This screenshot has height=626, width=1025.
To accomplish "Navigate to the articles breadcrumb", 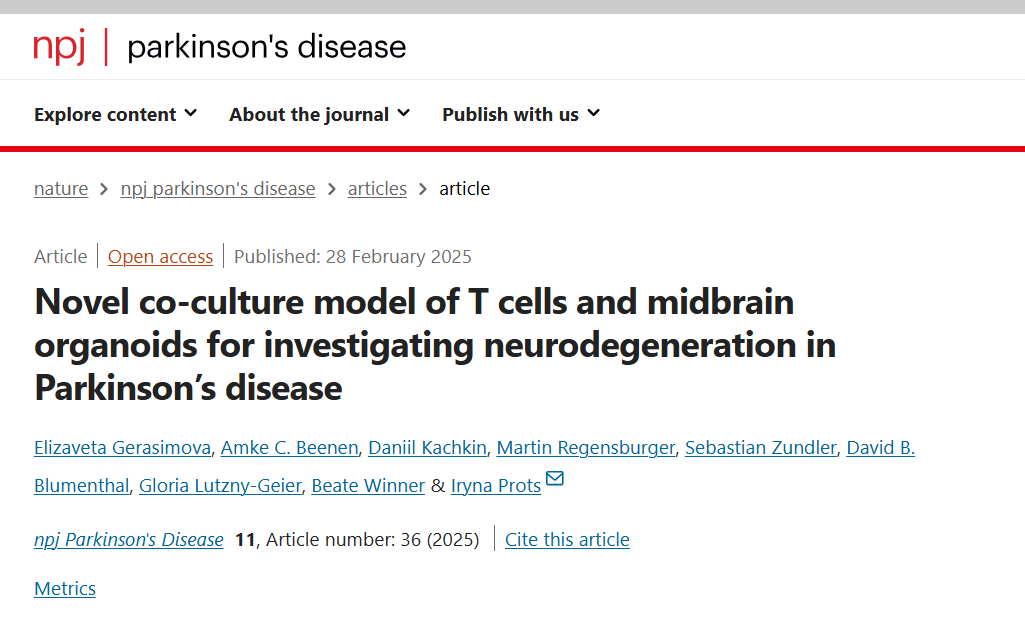I will (377, 188).
